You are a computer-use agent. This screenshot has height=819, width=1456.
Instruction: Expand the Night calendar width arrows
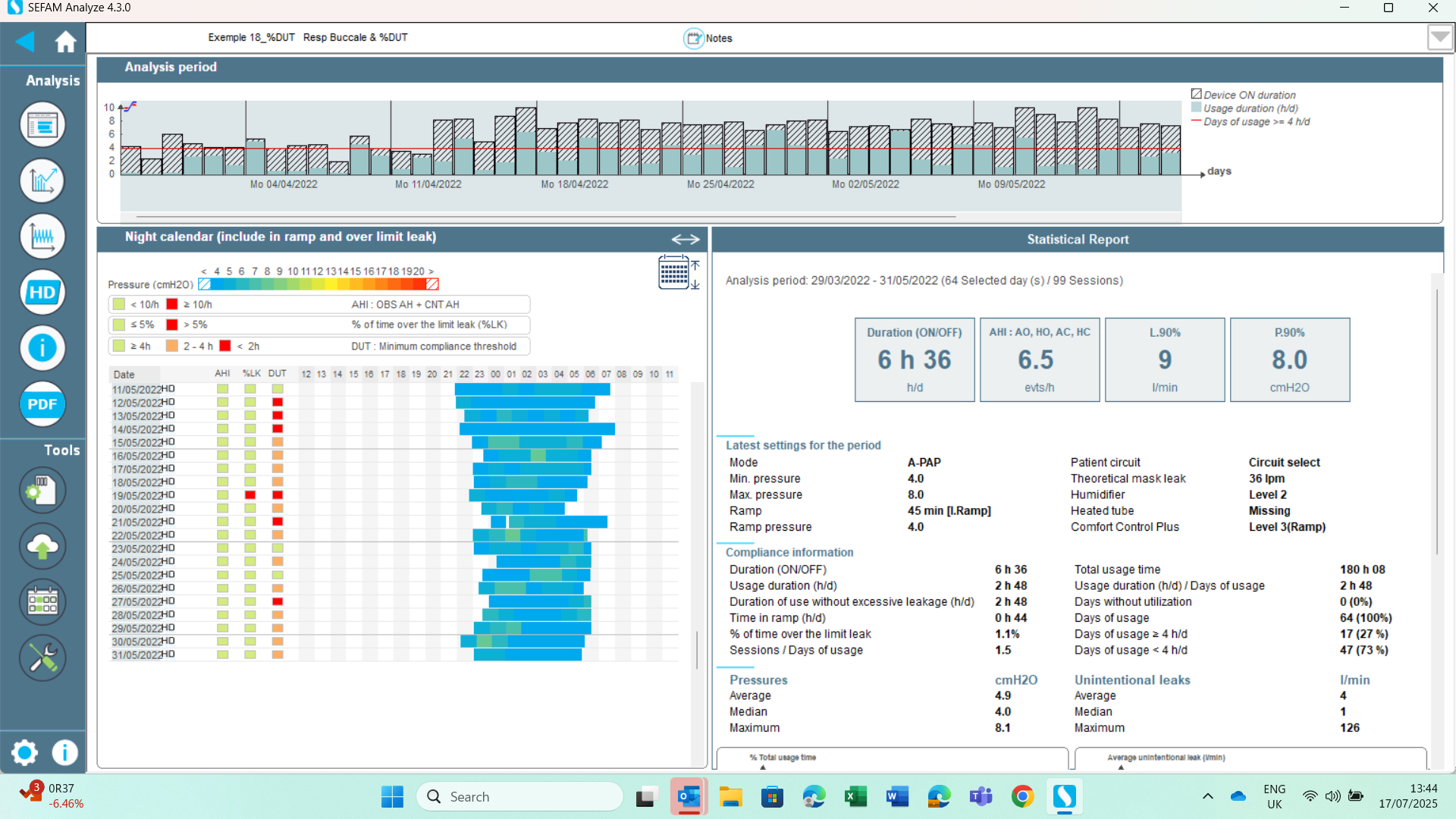(x=685, y=239)
